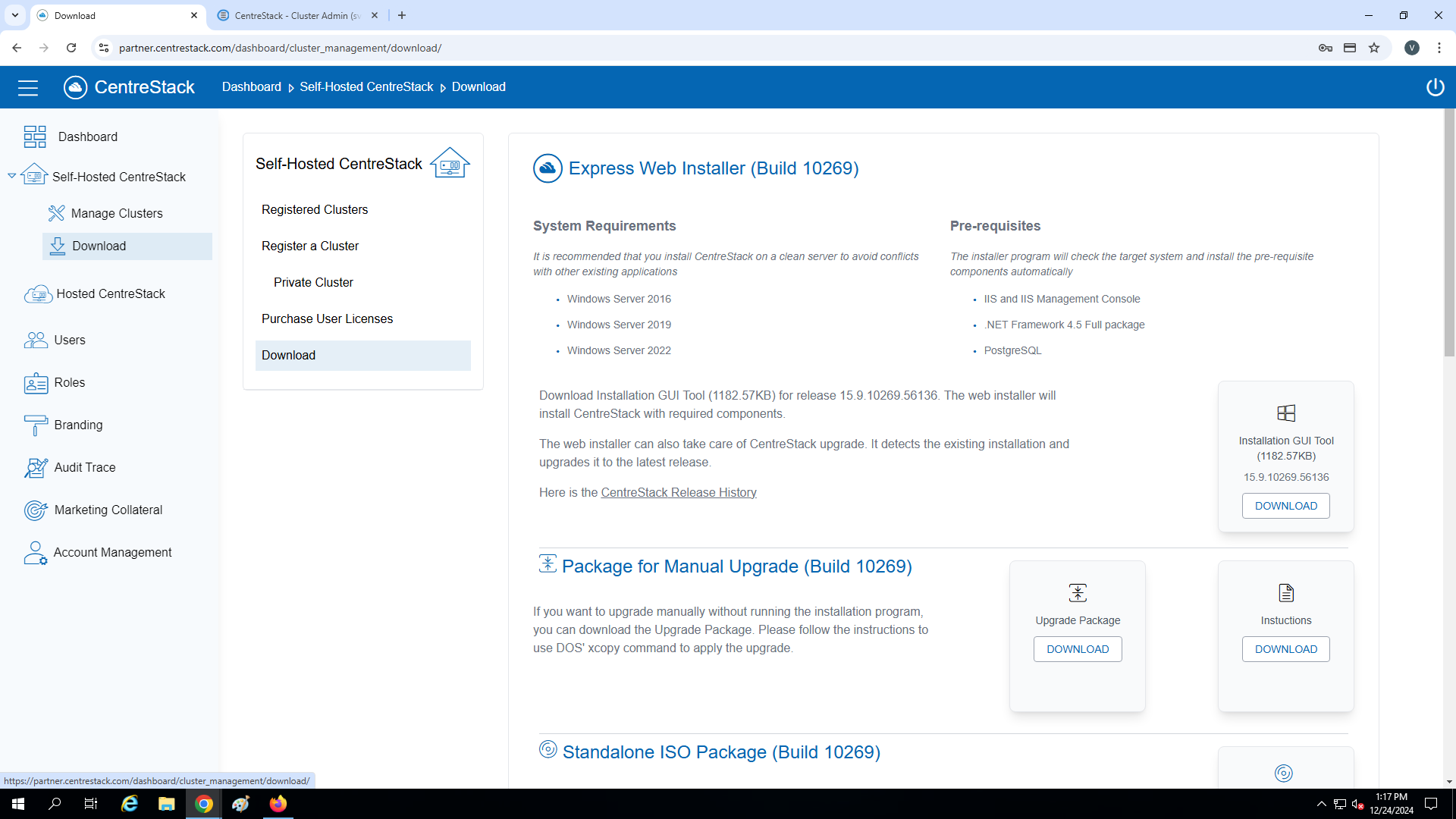Click the Audit Trace icon
Screen dimensions: 1456x819
[x=36, y=468]
